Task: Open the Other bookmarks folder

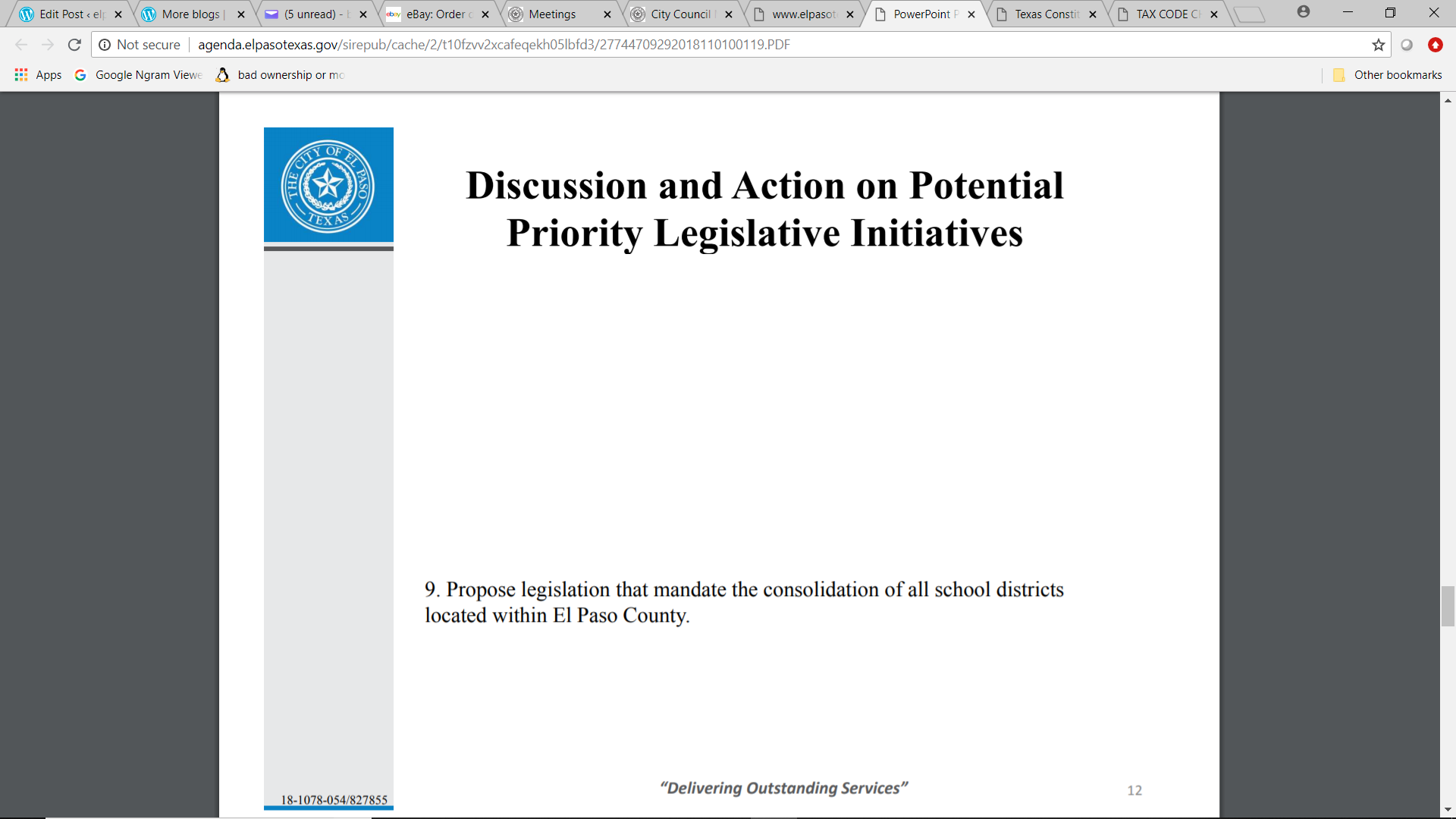Action: [1388, 74]
